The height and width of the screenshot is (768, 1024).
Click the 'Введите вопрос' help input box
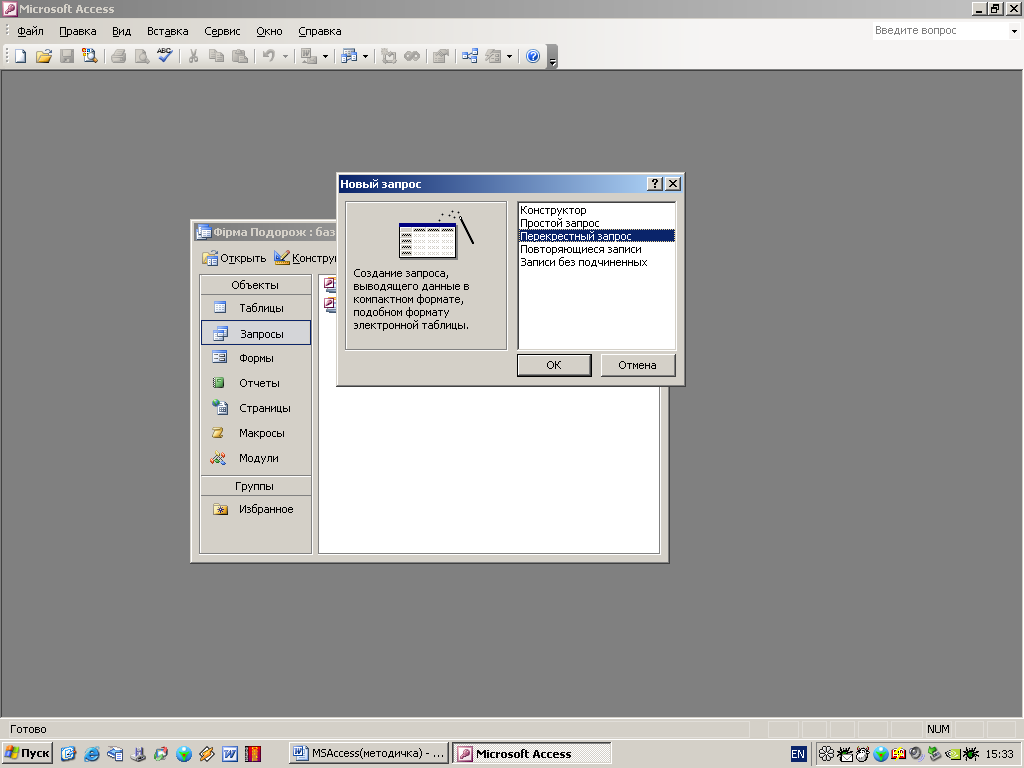(x=941, y=31)
